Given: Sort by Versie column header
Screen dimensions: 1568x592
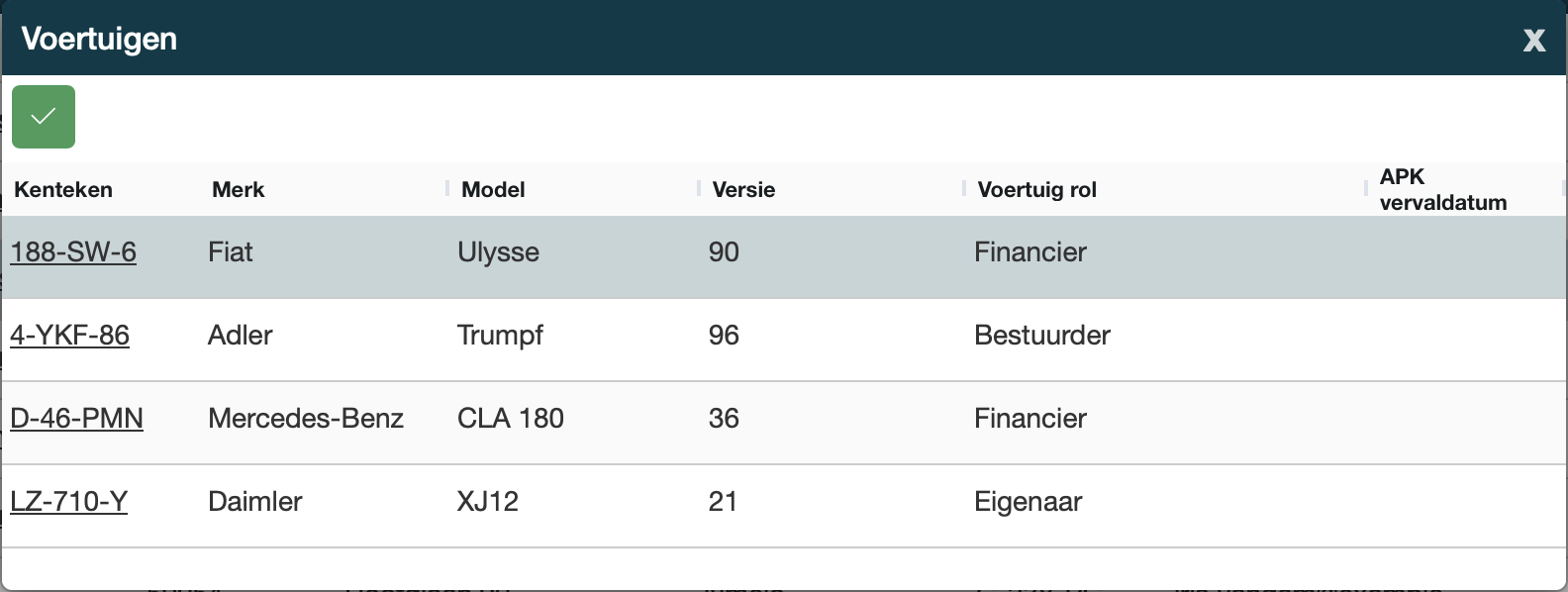Looking at the screenshot, I should (743, 190).
